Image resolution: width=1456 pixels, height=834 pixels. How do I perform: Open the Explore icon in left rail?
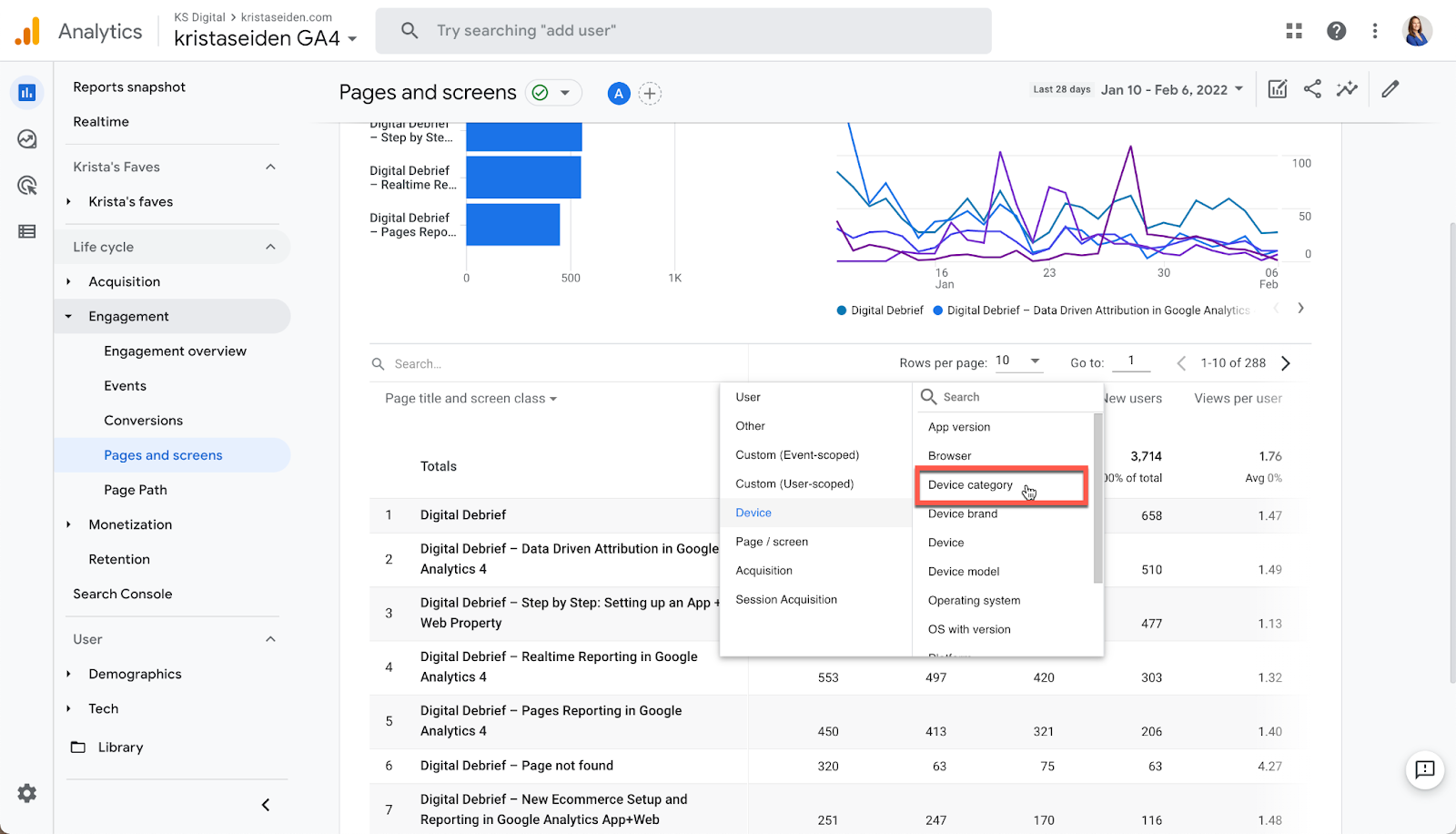pyautogui.click(x=27, y=139)
